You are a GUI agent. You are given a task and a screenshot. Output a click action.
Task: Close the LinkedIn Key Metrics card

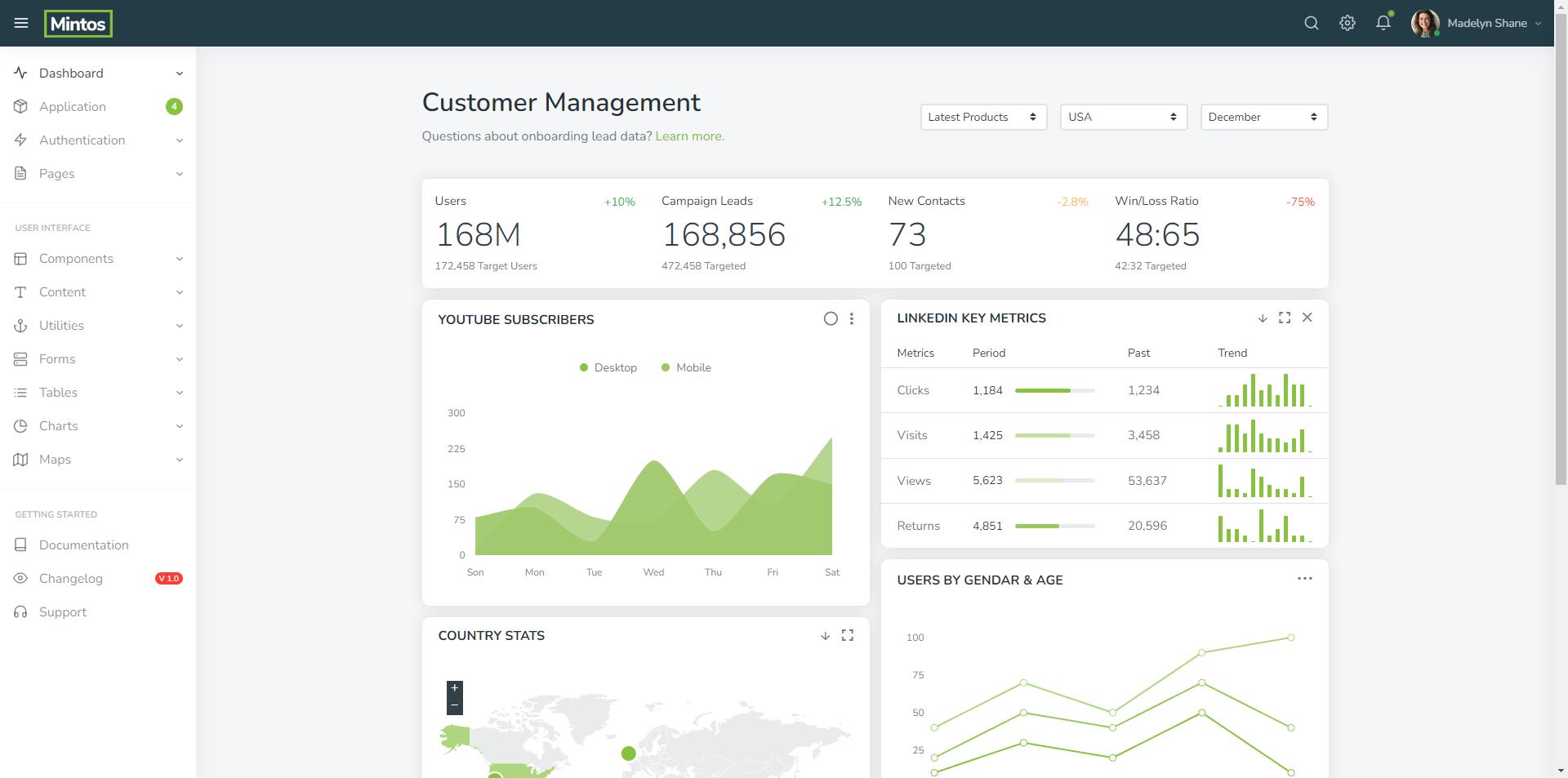pyautogui.click(x=1307, y=318)
